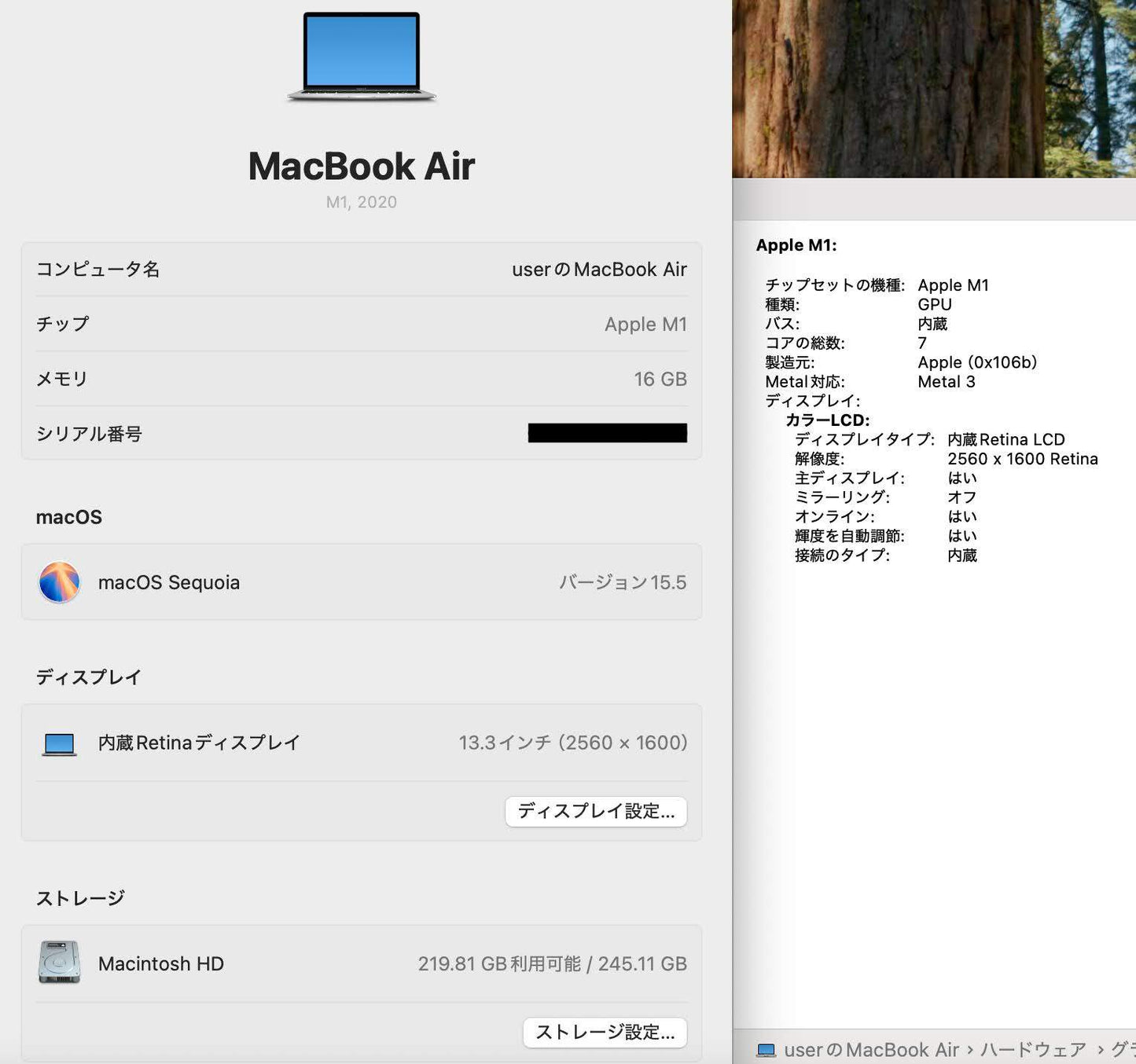
Task: Click the MacBook Air laptop image at top
Action: [362, 57]
